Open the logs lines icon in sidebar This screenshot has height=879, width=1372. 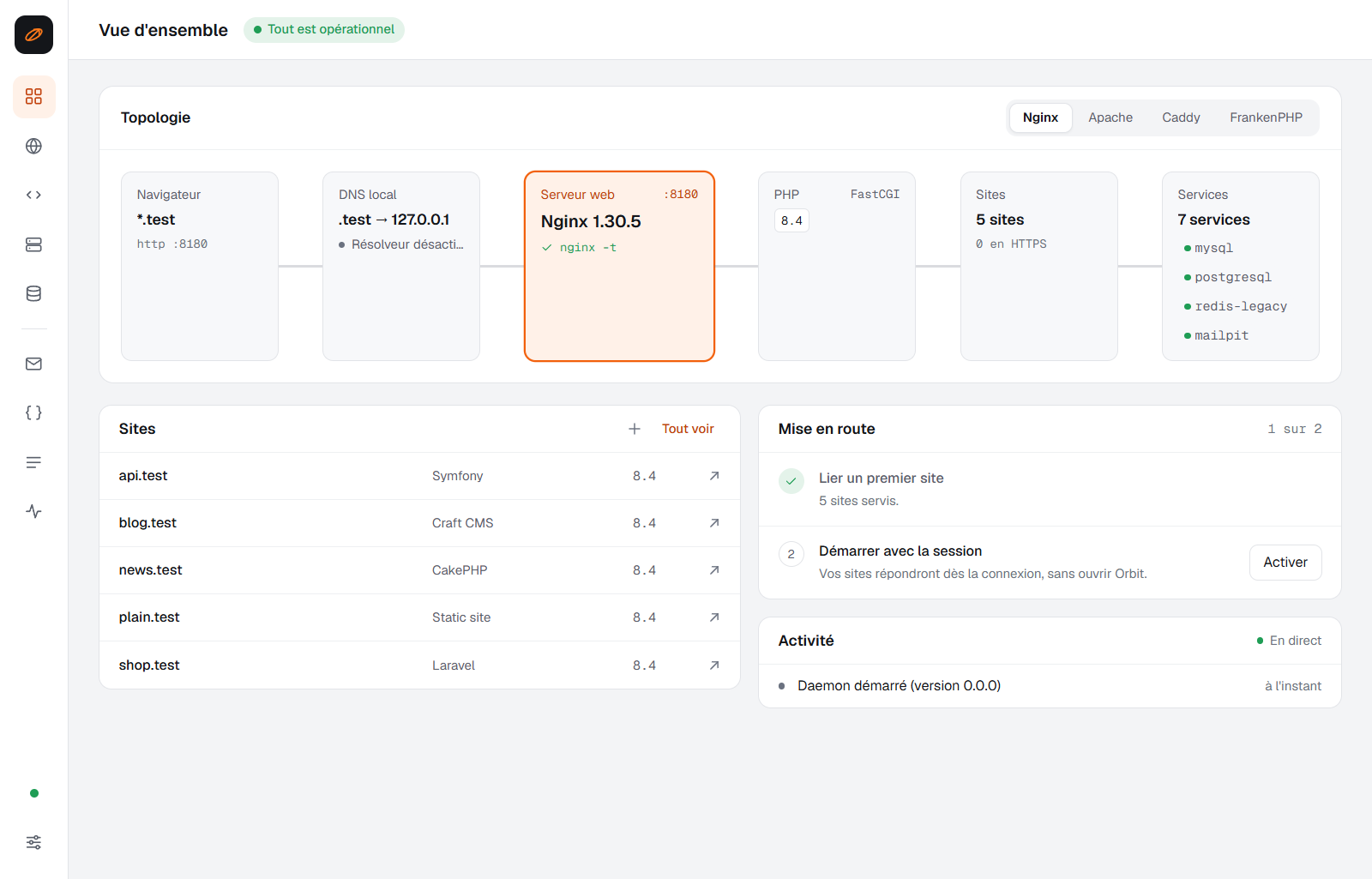pyautogui.click(x=33, y=462)
